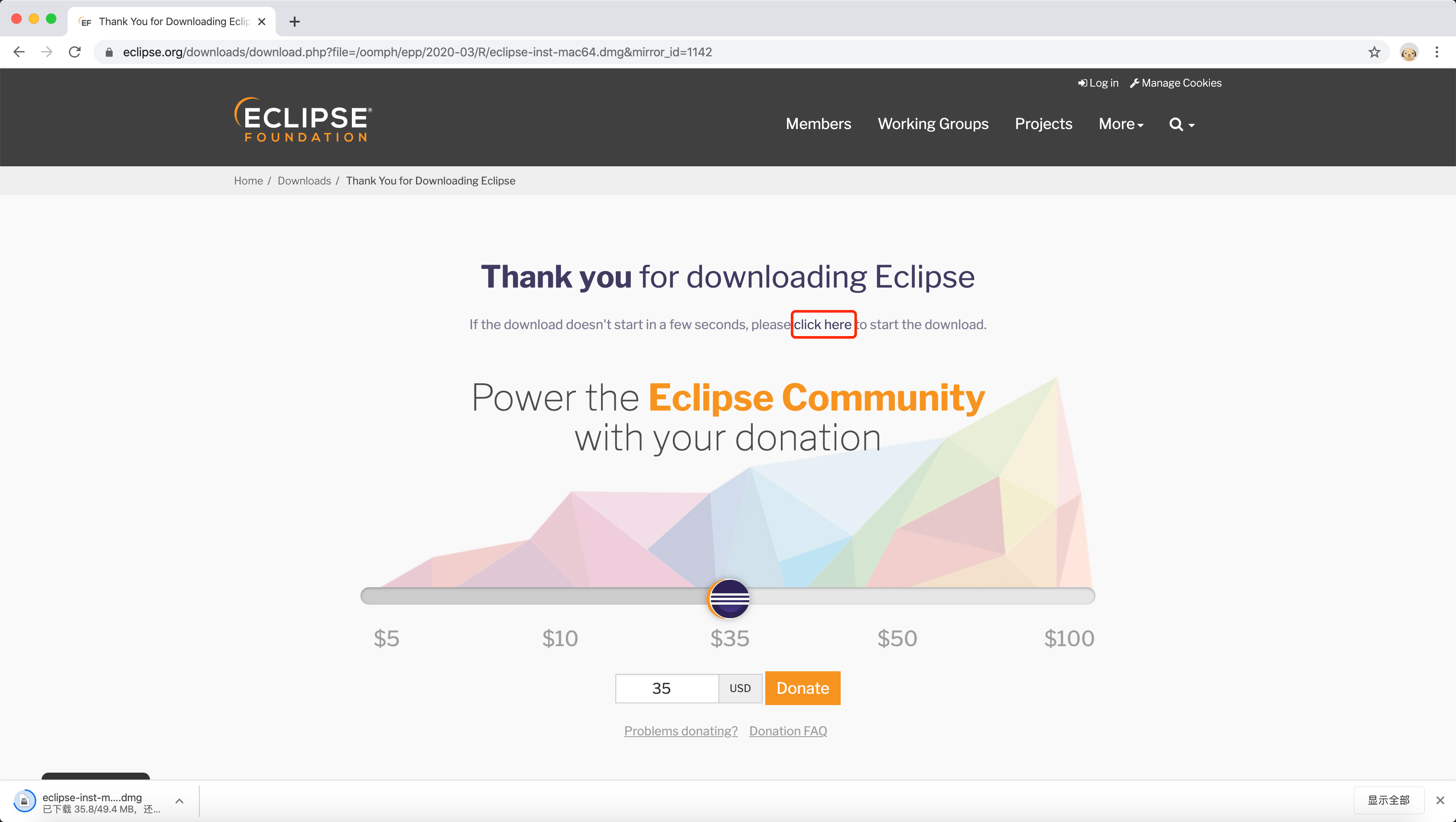The width and height of the screenshot is (1456, 822).
Task: Click the address bar URL
Action: tap(417, 52)
